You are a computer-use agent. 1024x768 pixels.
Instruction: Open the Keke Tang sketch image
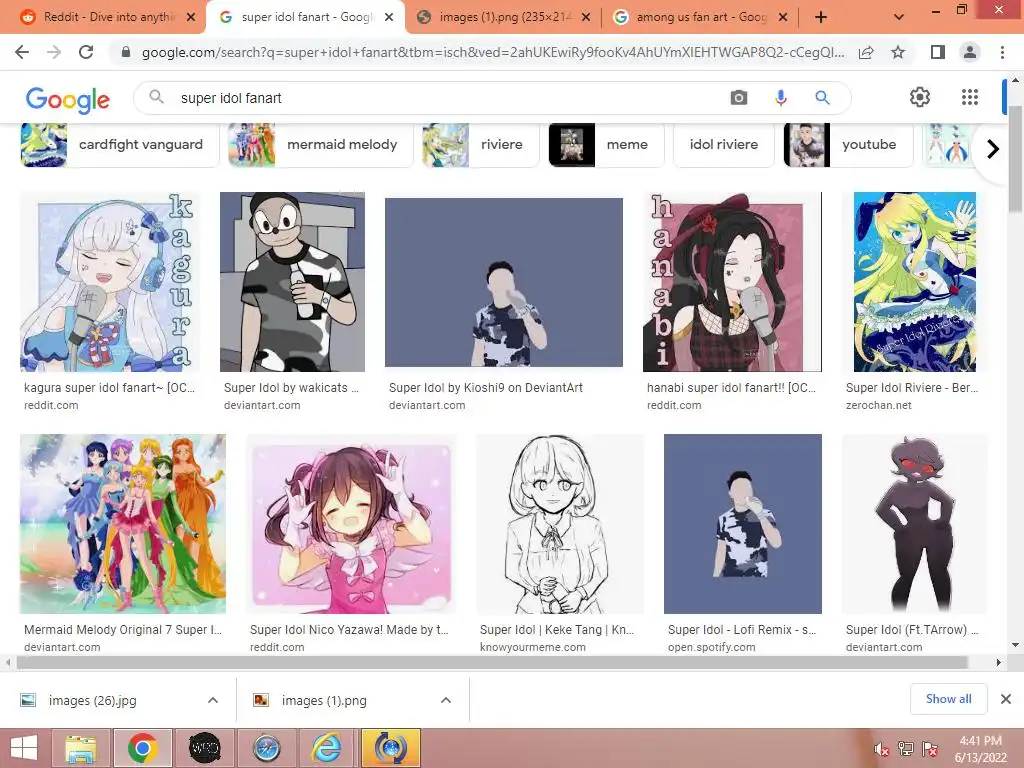560,524
